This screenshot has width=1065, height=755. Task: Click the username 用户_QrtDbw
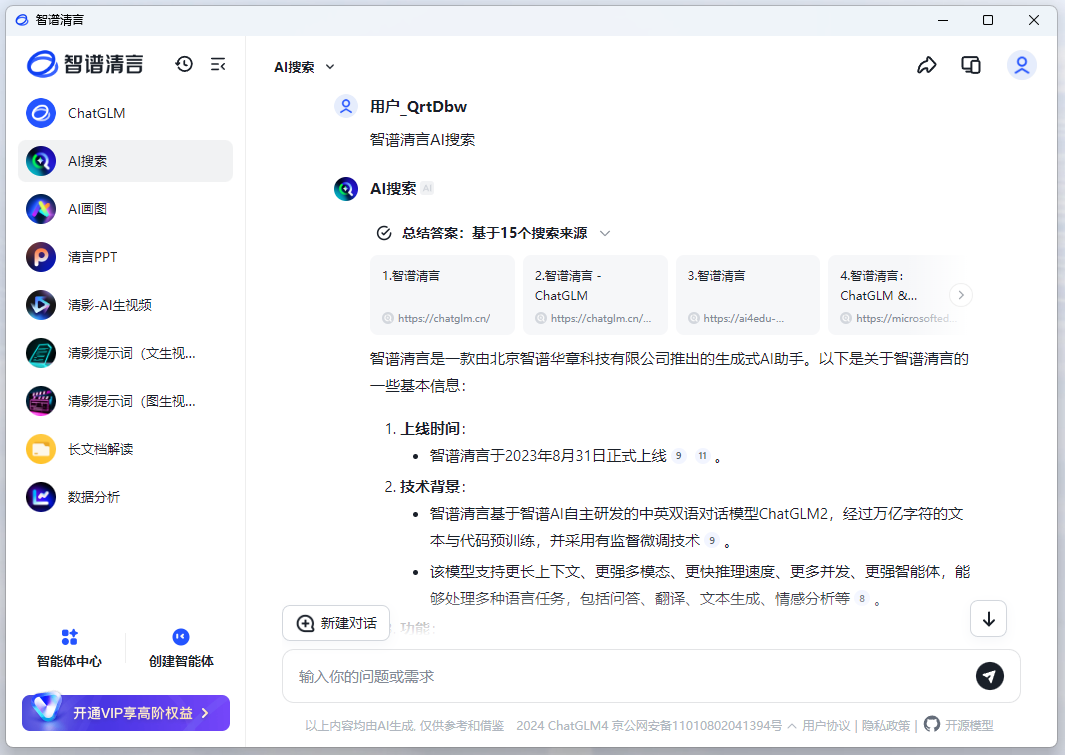pos(418,107)
